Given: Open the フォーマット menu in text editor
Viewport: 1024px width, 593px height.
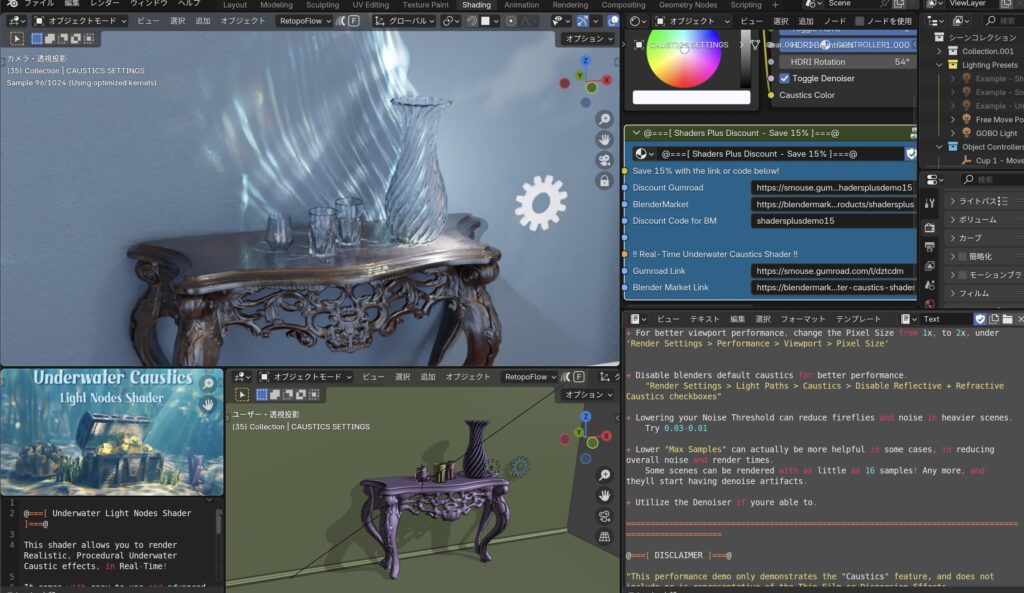Looking at the screenshot, I should (803, 319).
